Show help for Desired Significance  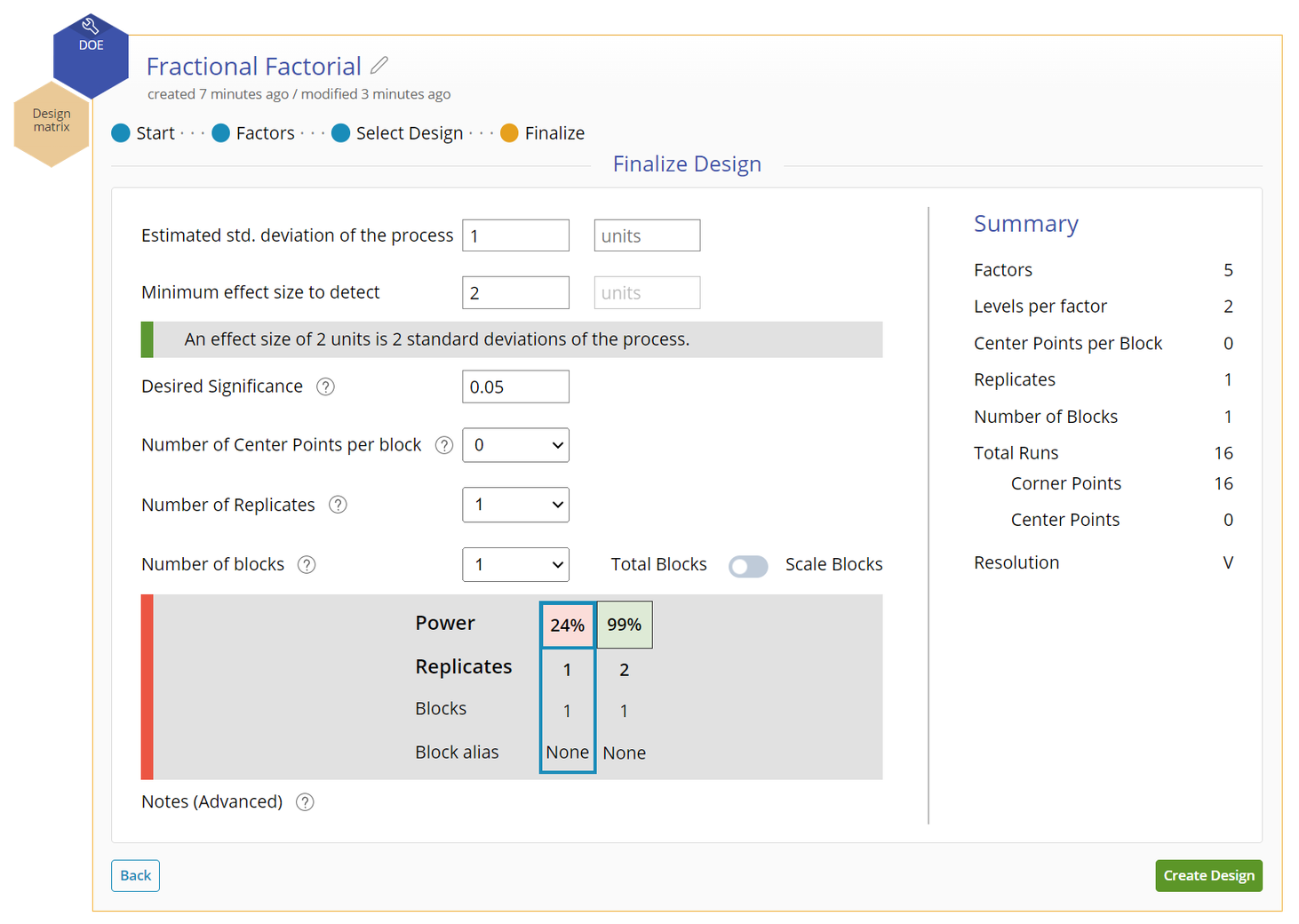click(x=326, y=386)
